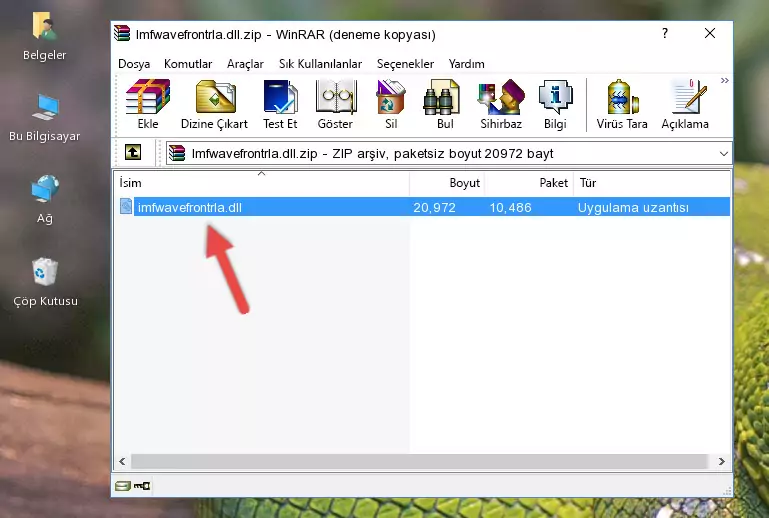Open the Dosya menu
Screen dimensions: 769x518
pos(134,64)
